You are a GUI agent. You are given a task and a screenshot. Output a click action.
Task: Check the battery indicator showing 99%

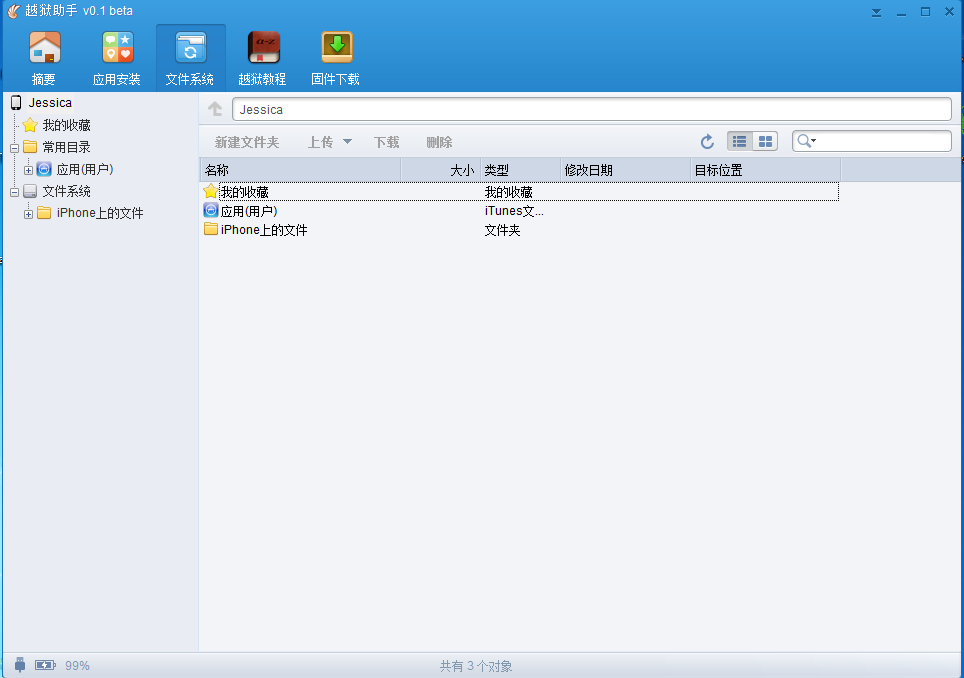[x=45, y=664]
